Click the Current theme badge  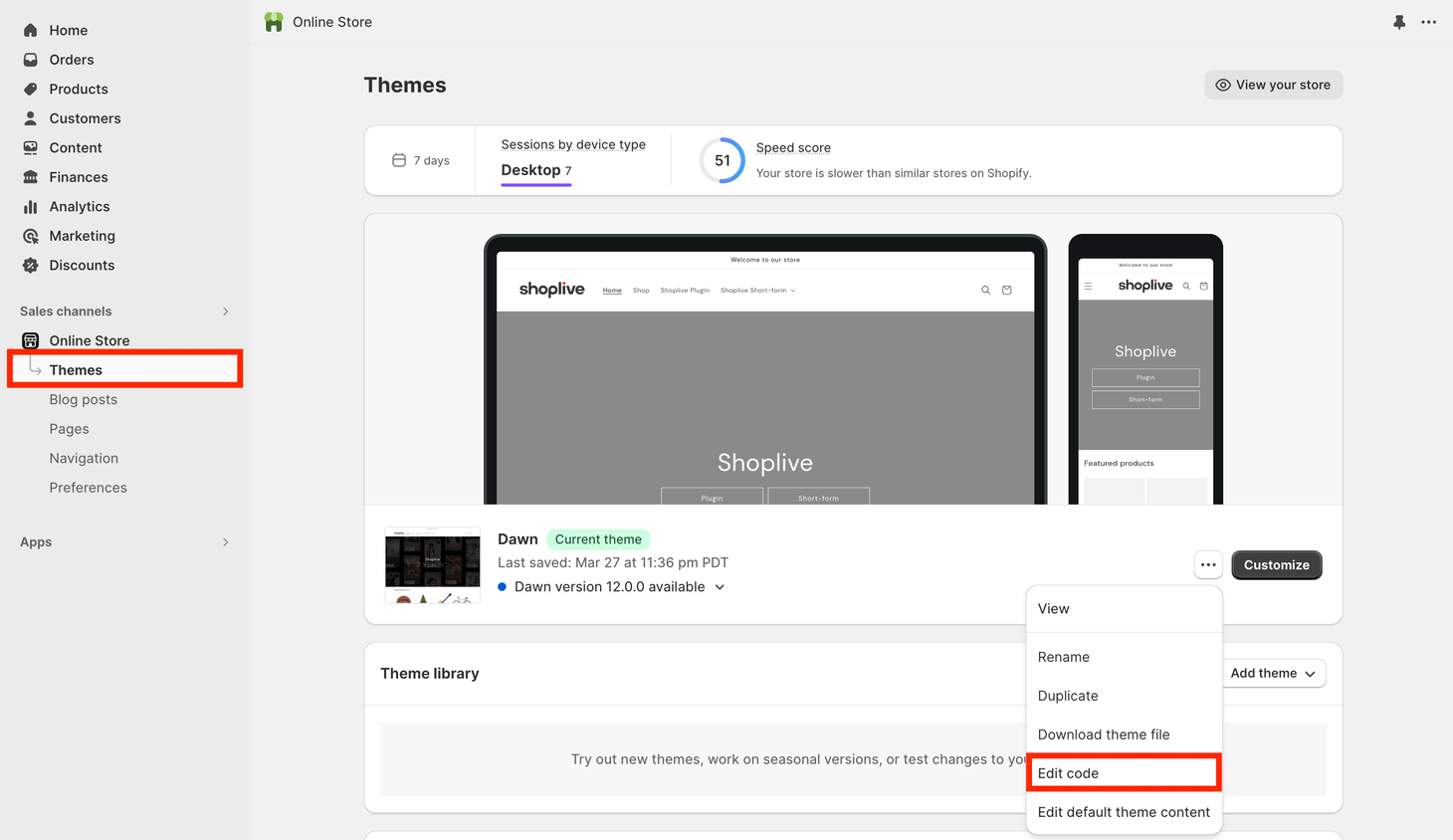tap(598, 539)
